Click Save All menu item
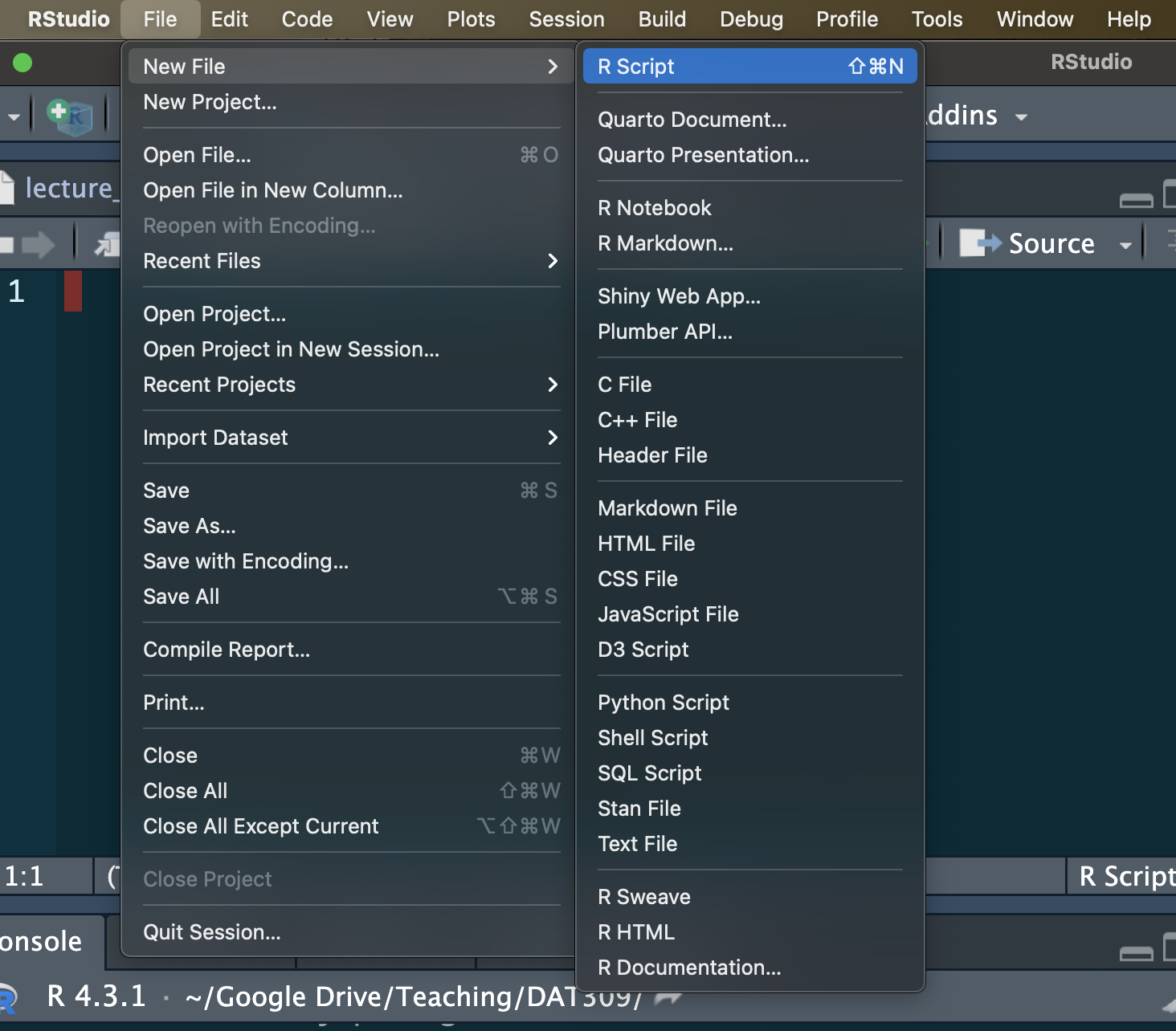Screen dimensions: 1176x1031 [x=351, y=596]
